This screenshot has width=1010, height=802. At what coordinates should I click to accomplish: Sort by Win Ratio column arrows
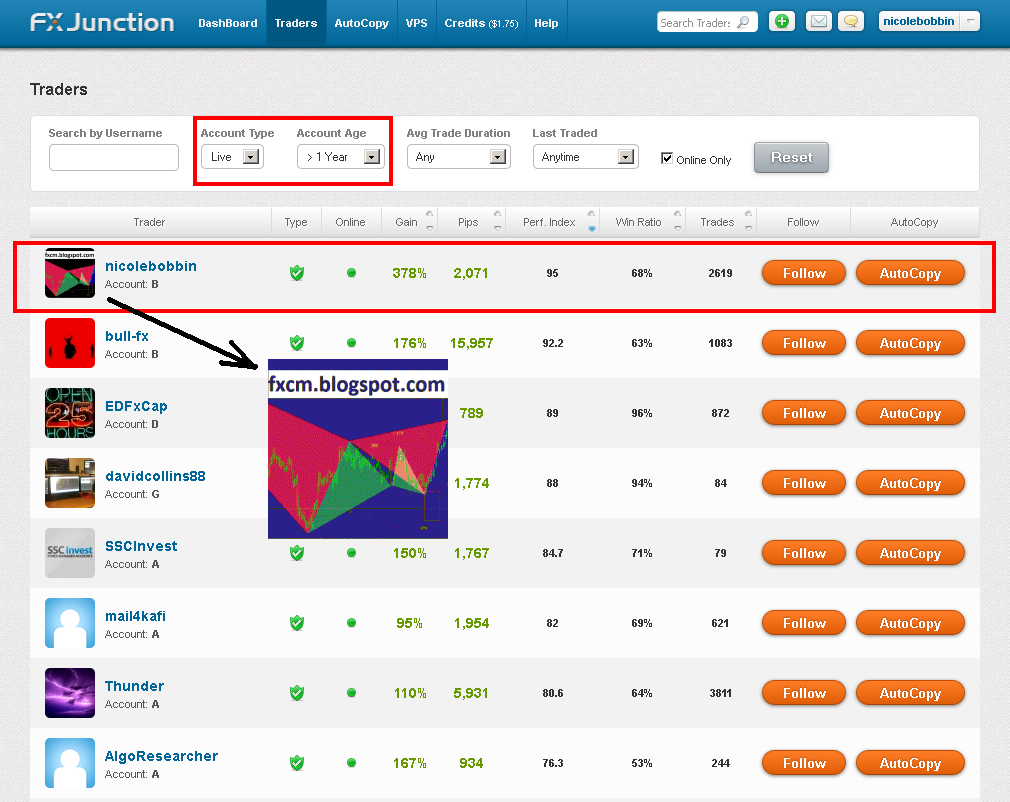(678, 221)
